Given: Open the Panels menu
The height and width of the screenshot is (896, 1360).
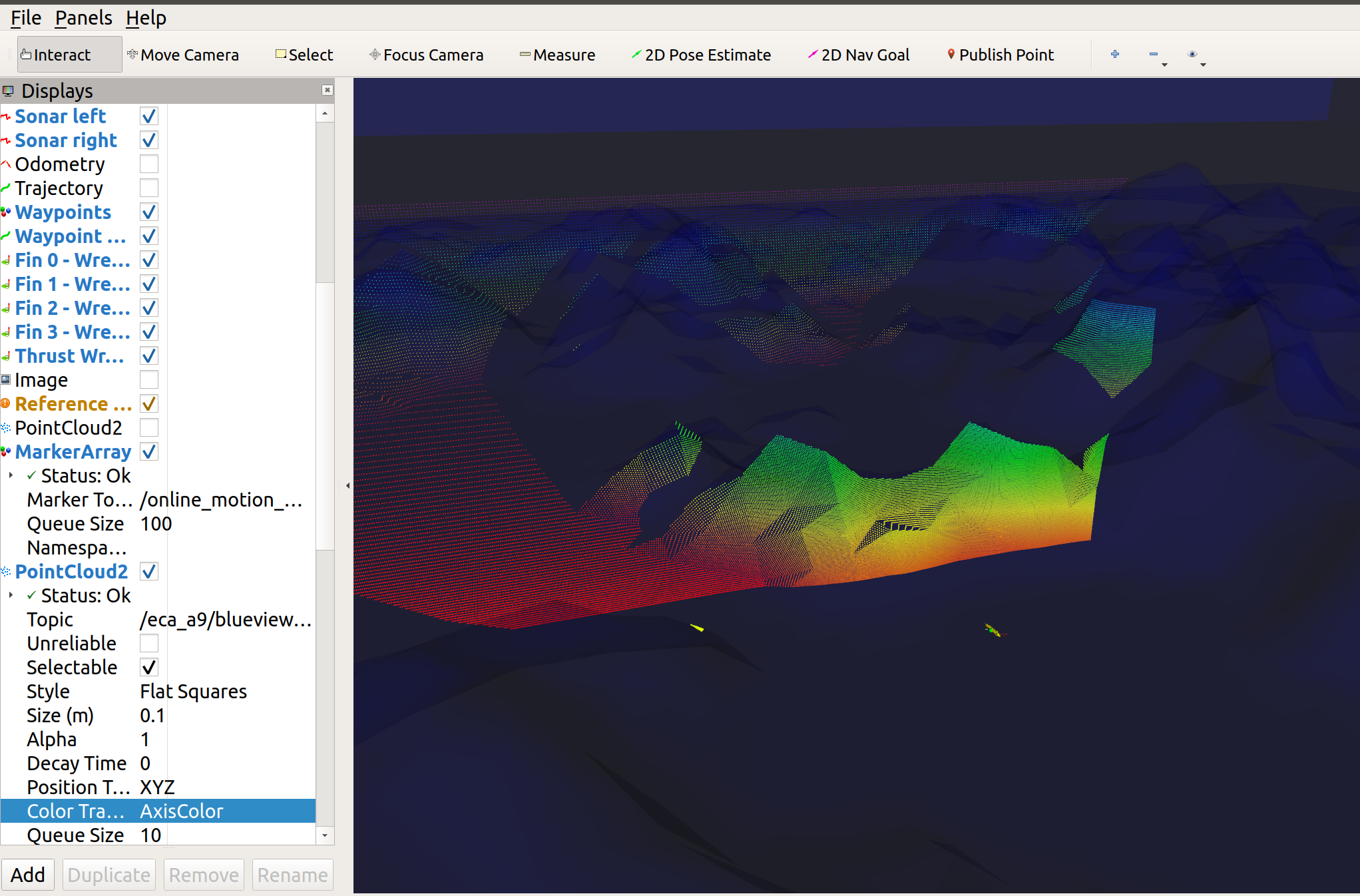Looking at the screenshot, I should (83, 17).
